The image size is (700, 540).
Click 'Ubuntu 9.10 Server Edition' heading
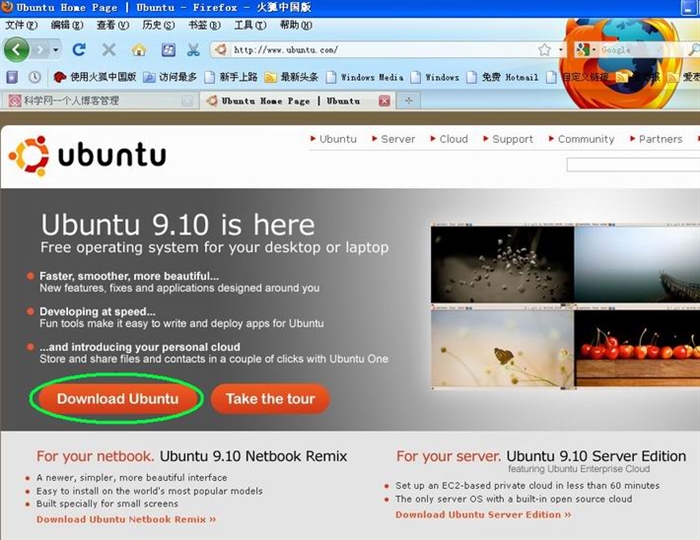tap(596, 456)
